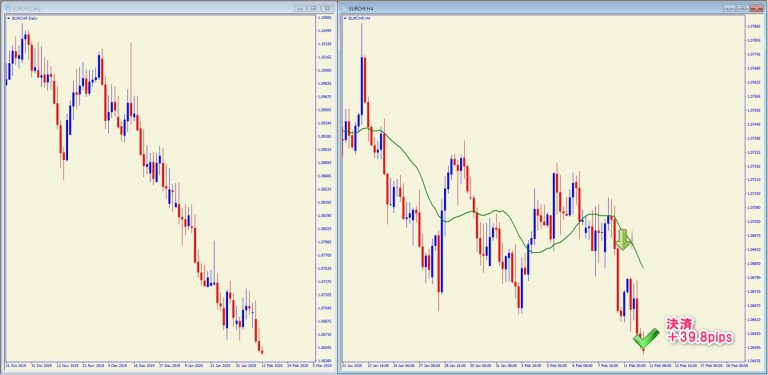This screenshot has width=768, height=375.
Task: Click the green checkmark settlement marker
Action: (x=646, y=339)
